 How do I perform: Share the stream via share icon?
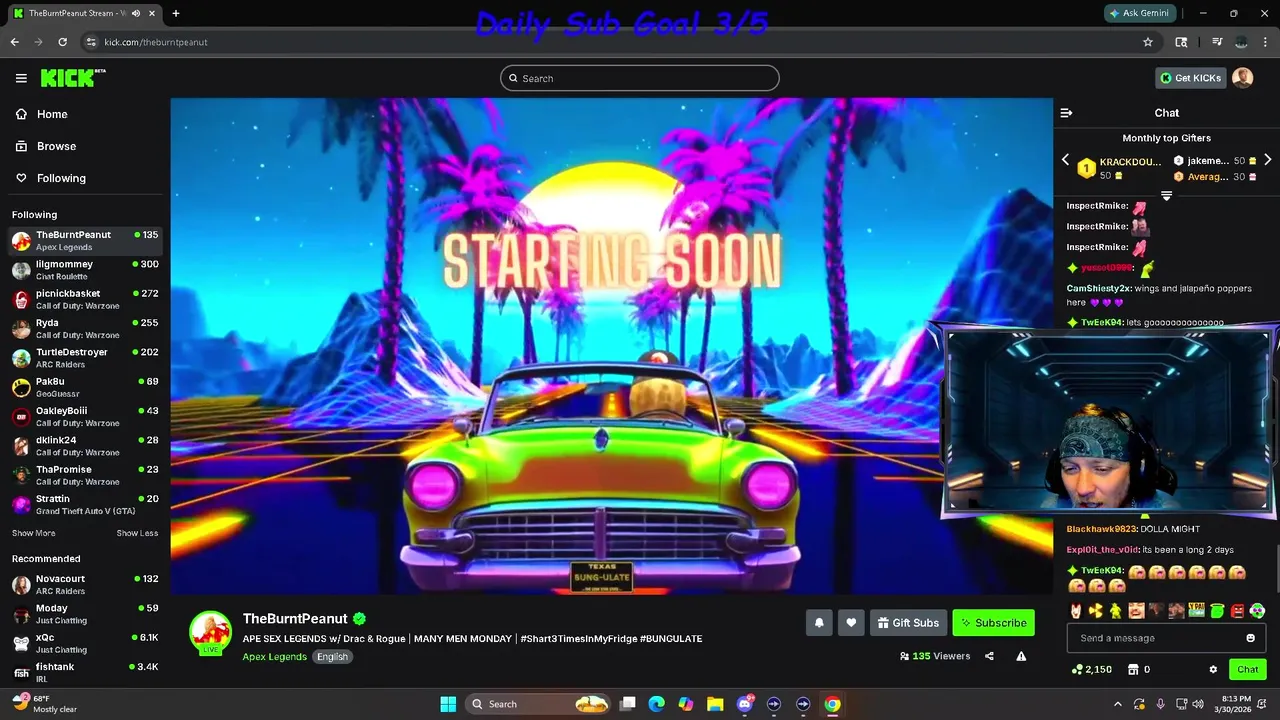pyautogui.click(x=989, y=656)
